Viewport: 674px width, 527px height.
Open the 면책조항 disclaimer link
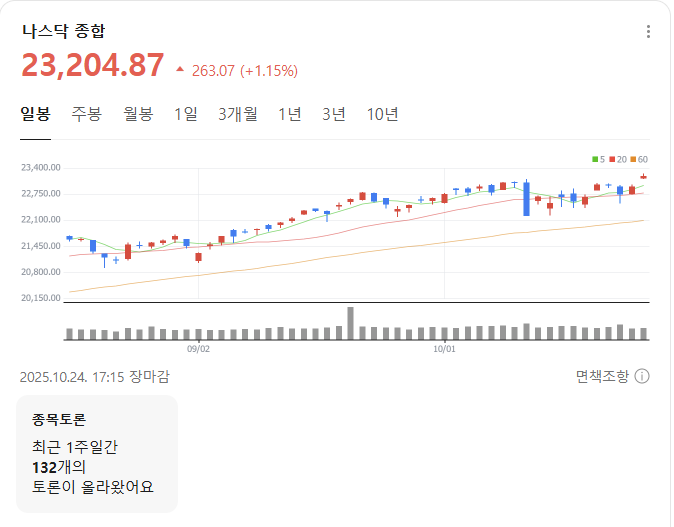602,376
